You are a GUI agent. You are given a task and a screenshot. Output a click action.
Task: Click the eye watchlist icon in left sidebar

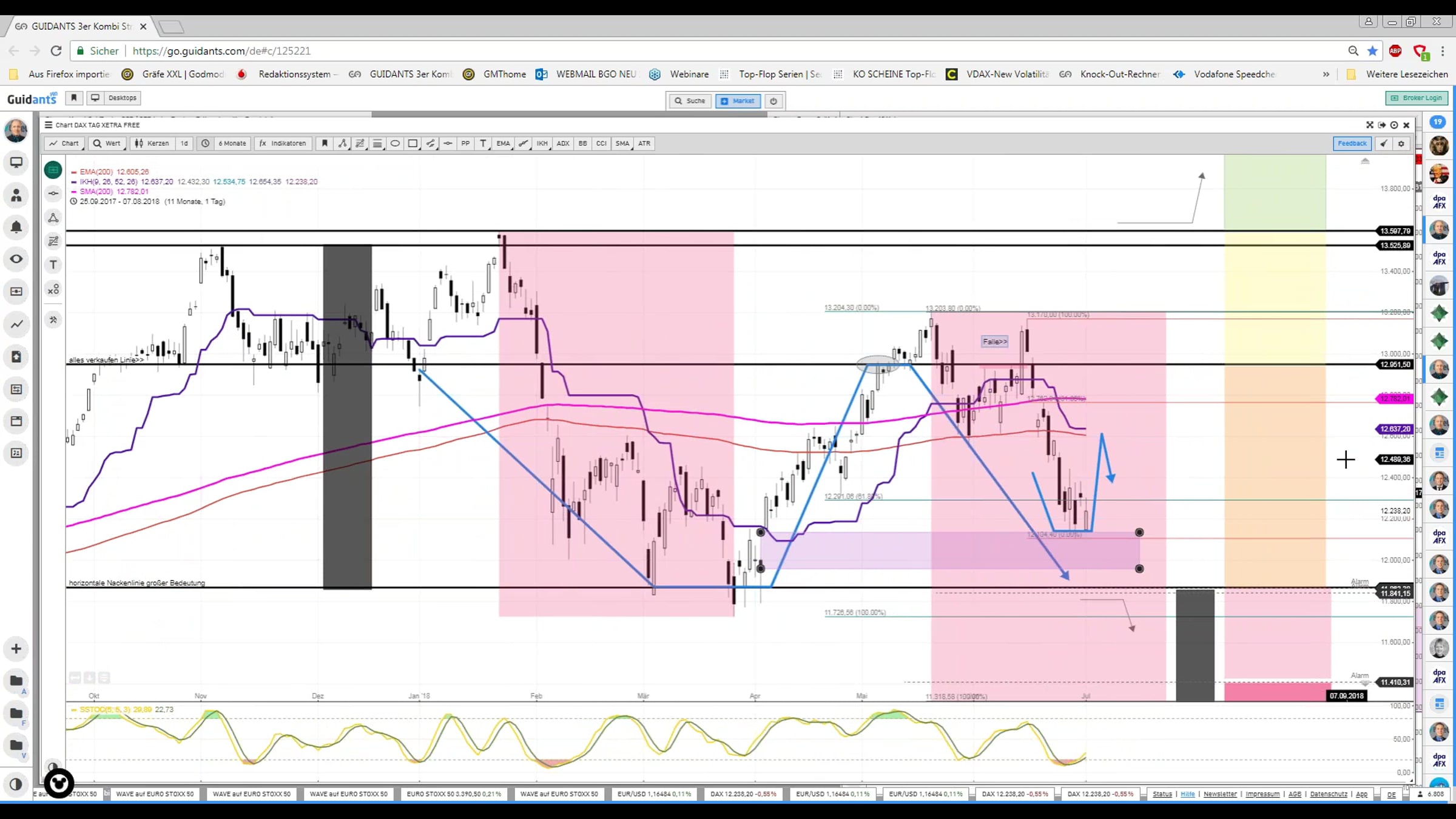point(16,259)
